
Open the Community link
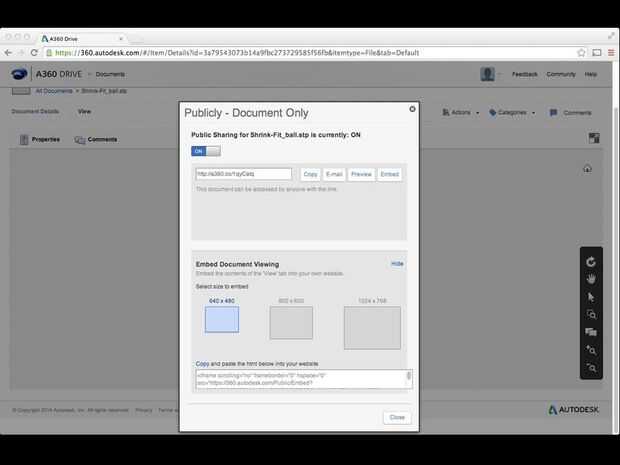tap(561, 74)
